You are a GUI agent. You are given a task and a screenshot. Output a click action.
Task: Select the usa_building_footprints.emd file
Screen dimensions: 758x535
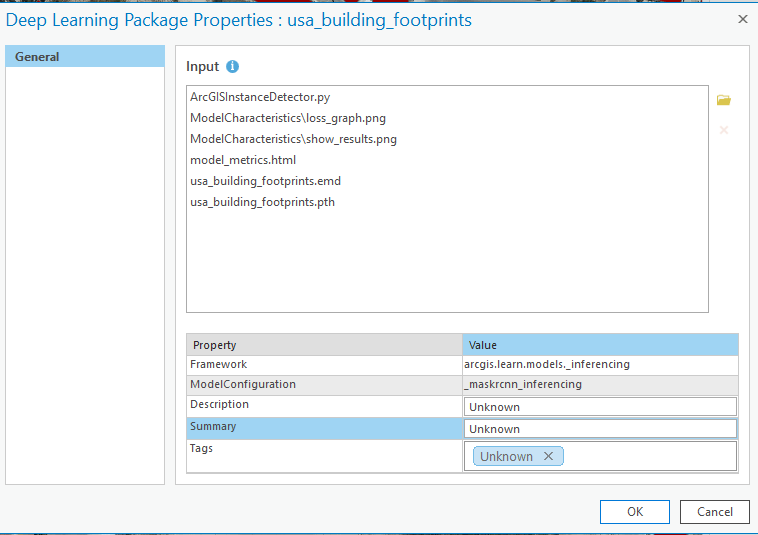266,181
